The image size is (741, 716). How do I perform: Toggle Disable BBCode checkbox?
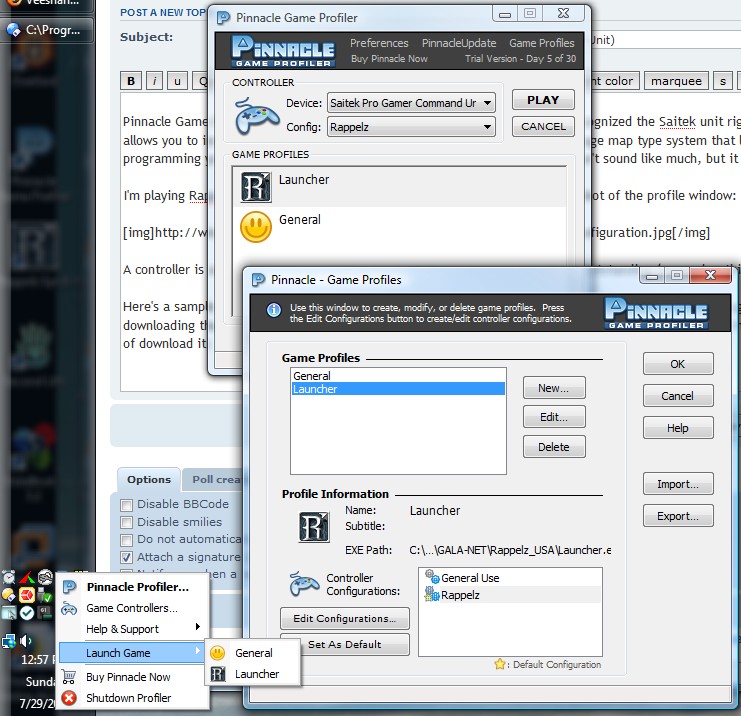pos(126,505)
